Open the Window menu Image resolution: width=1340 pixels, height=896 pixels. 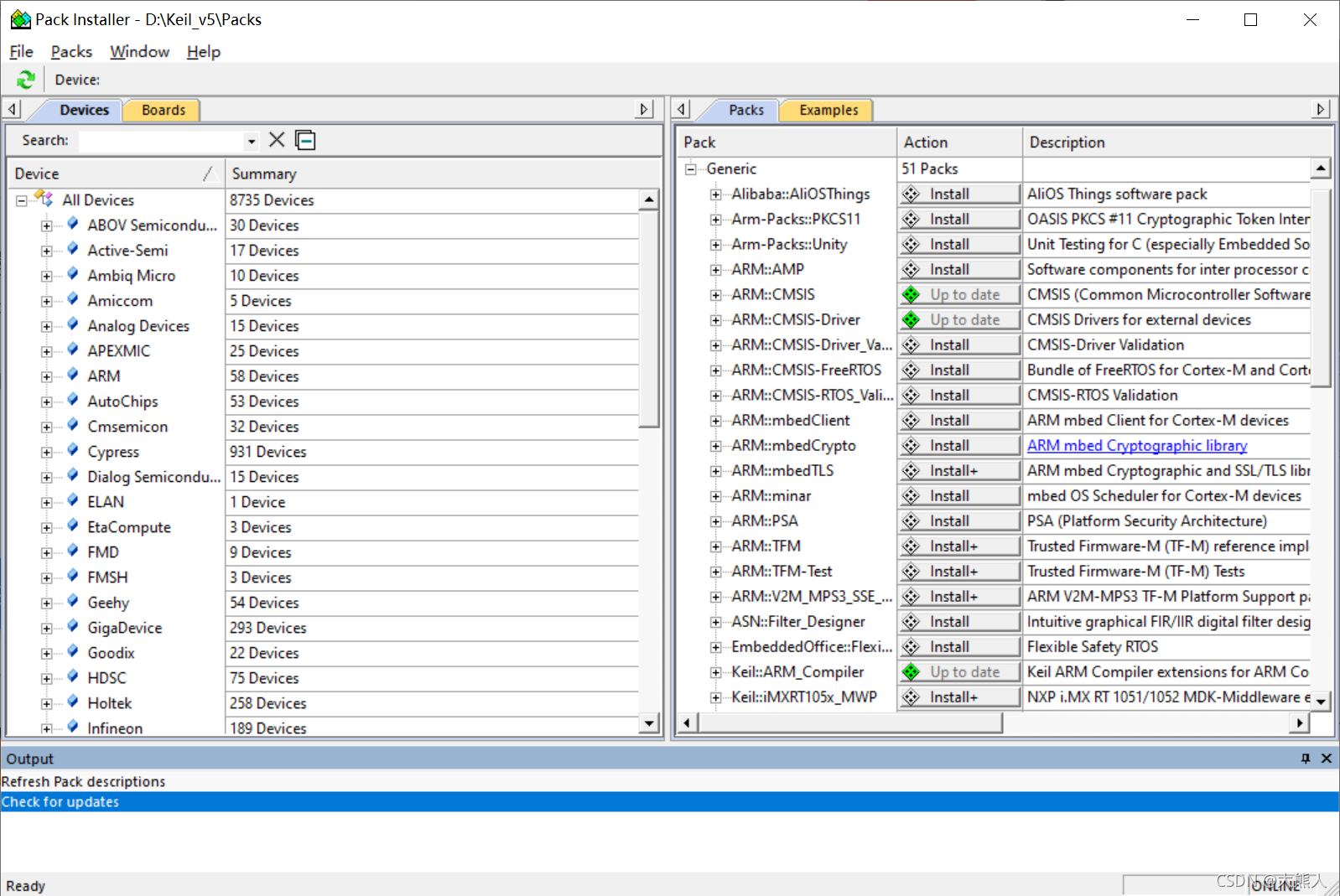139,51
